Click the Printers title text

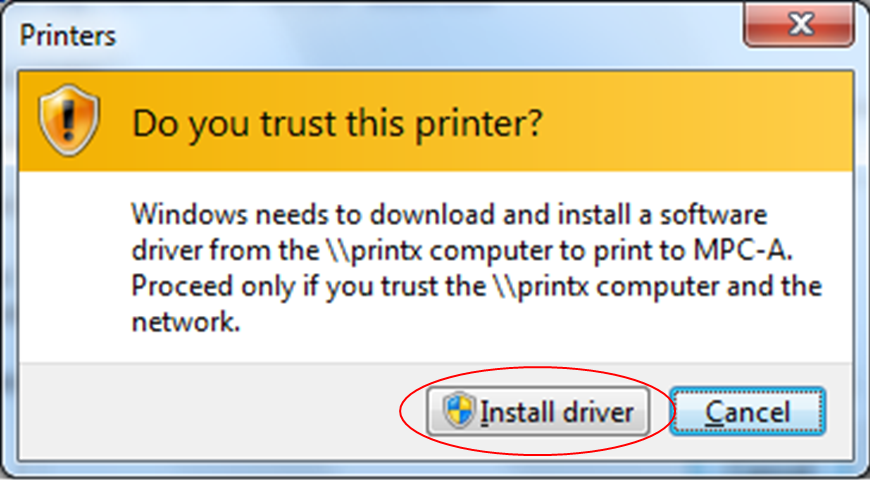pyautogui.click(x=68, y=37)
